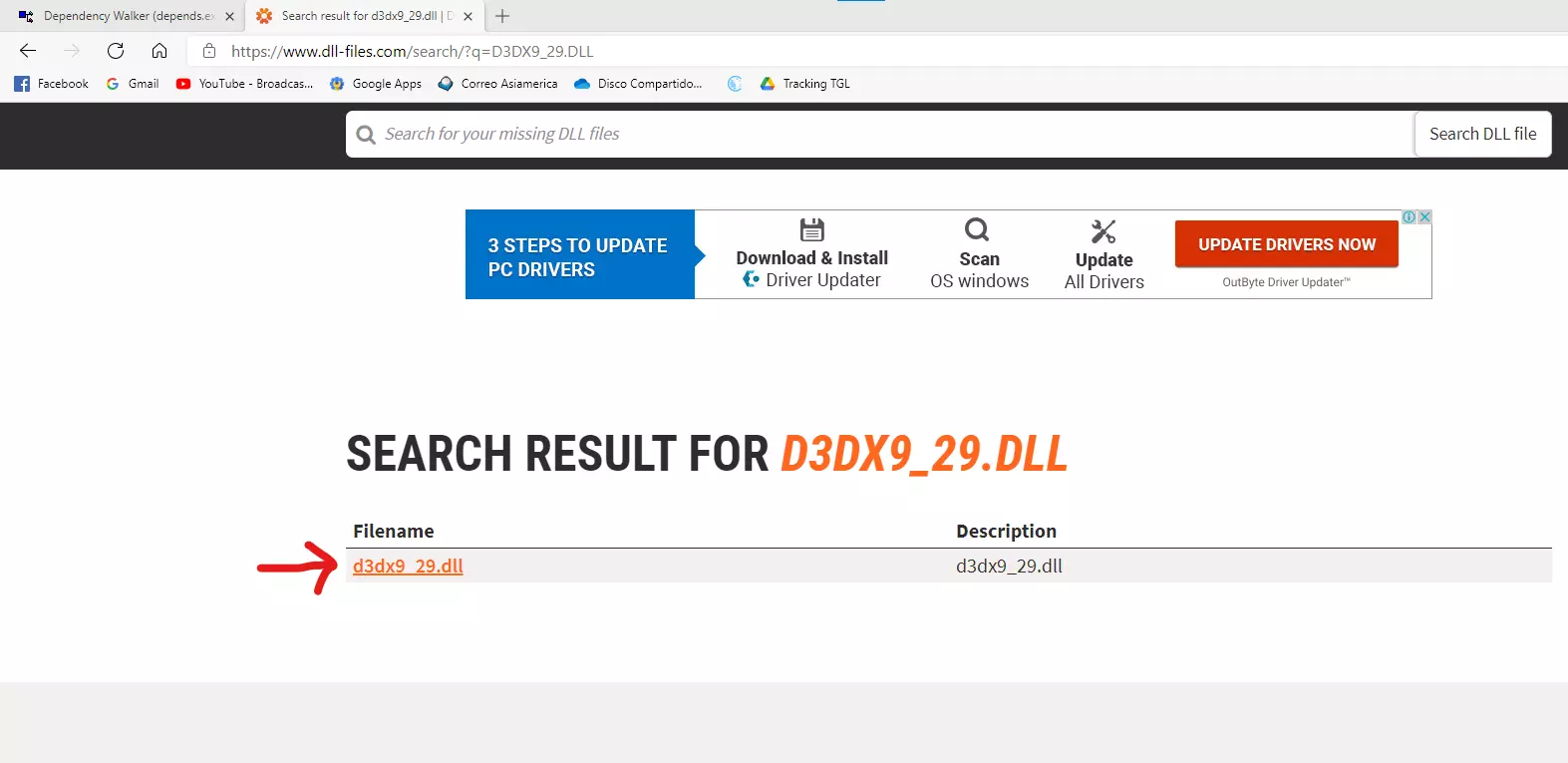1568x763 pixels.
Task: Open the browser home page icon
Action: point(159,51)
